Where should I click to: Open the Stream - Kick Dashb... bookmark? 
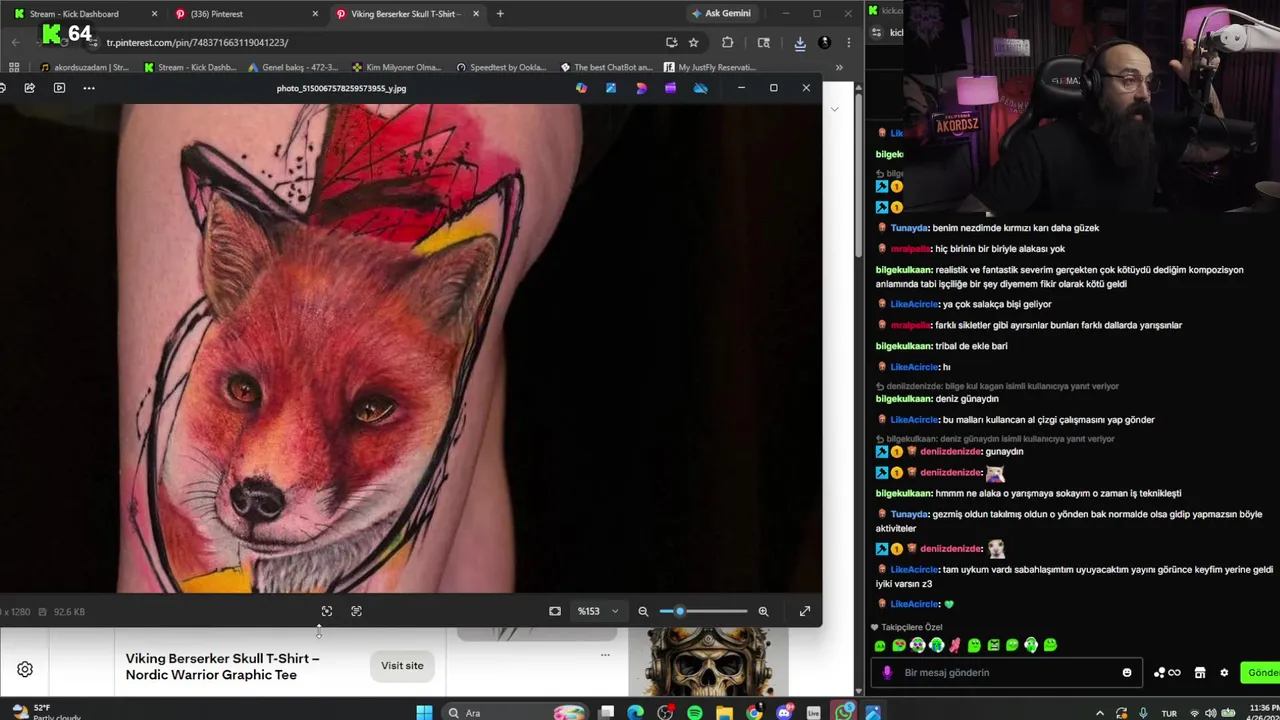click(x=190, y=67)
